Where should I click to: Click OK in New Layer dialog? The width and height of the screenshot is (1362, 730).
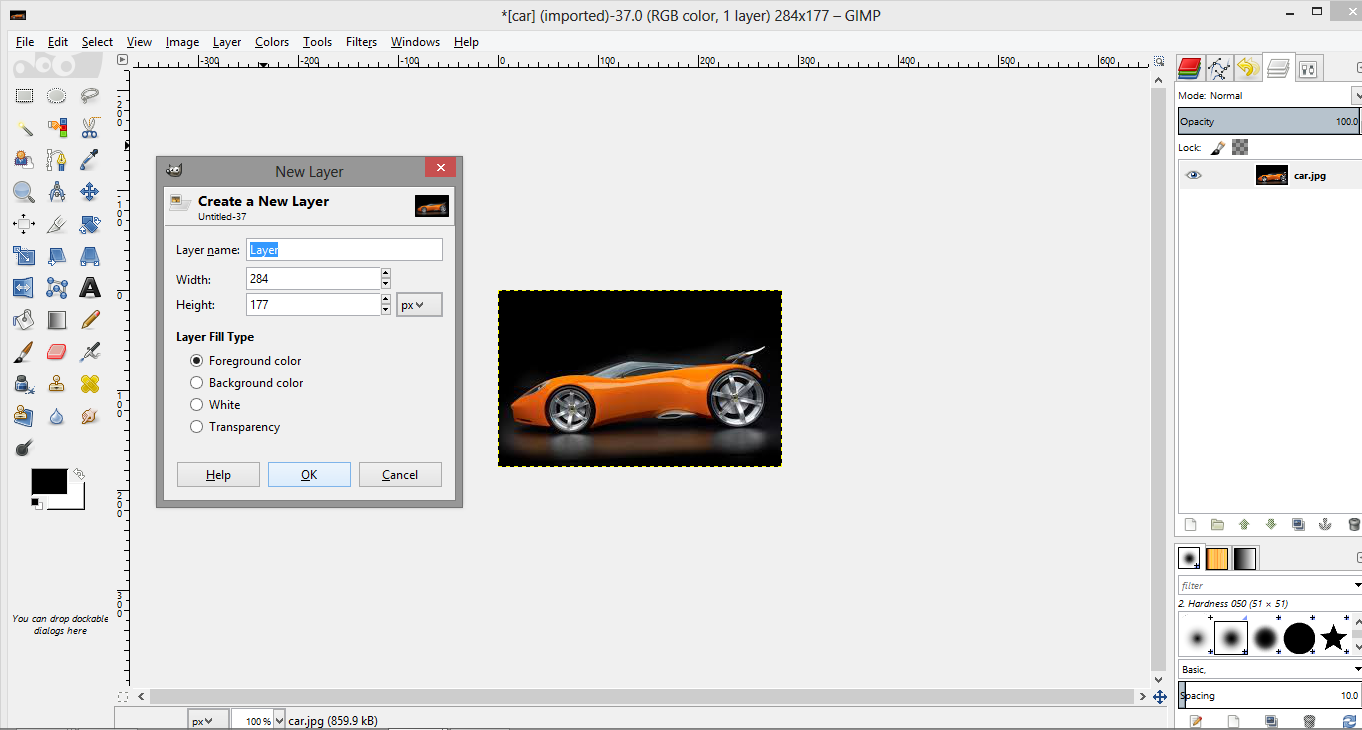pos(309,475)
